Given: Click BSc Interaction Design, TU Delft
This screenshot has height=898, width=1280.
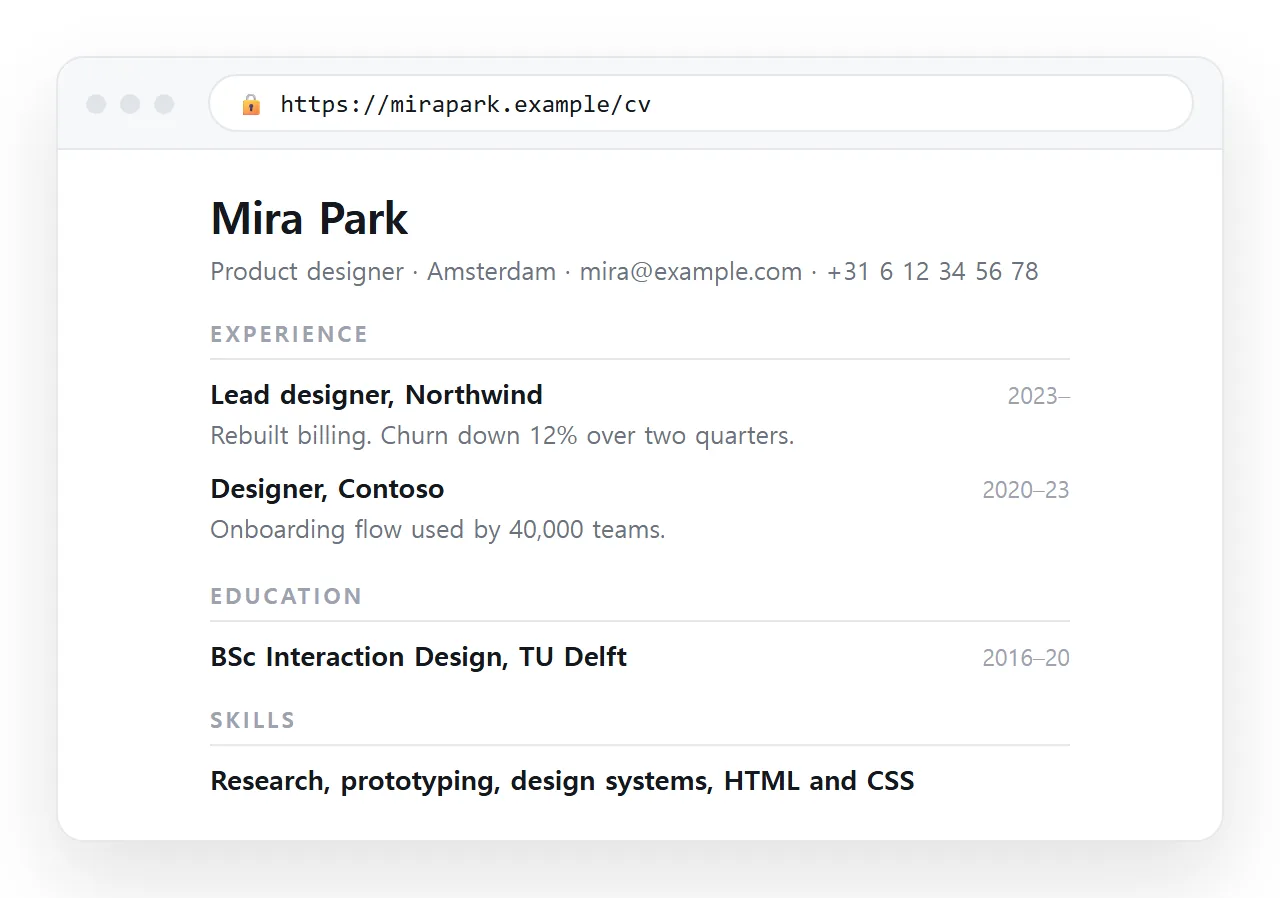Looking at the screenshot, I should click(418, 657).
